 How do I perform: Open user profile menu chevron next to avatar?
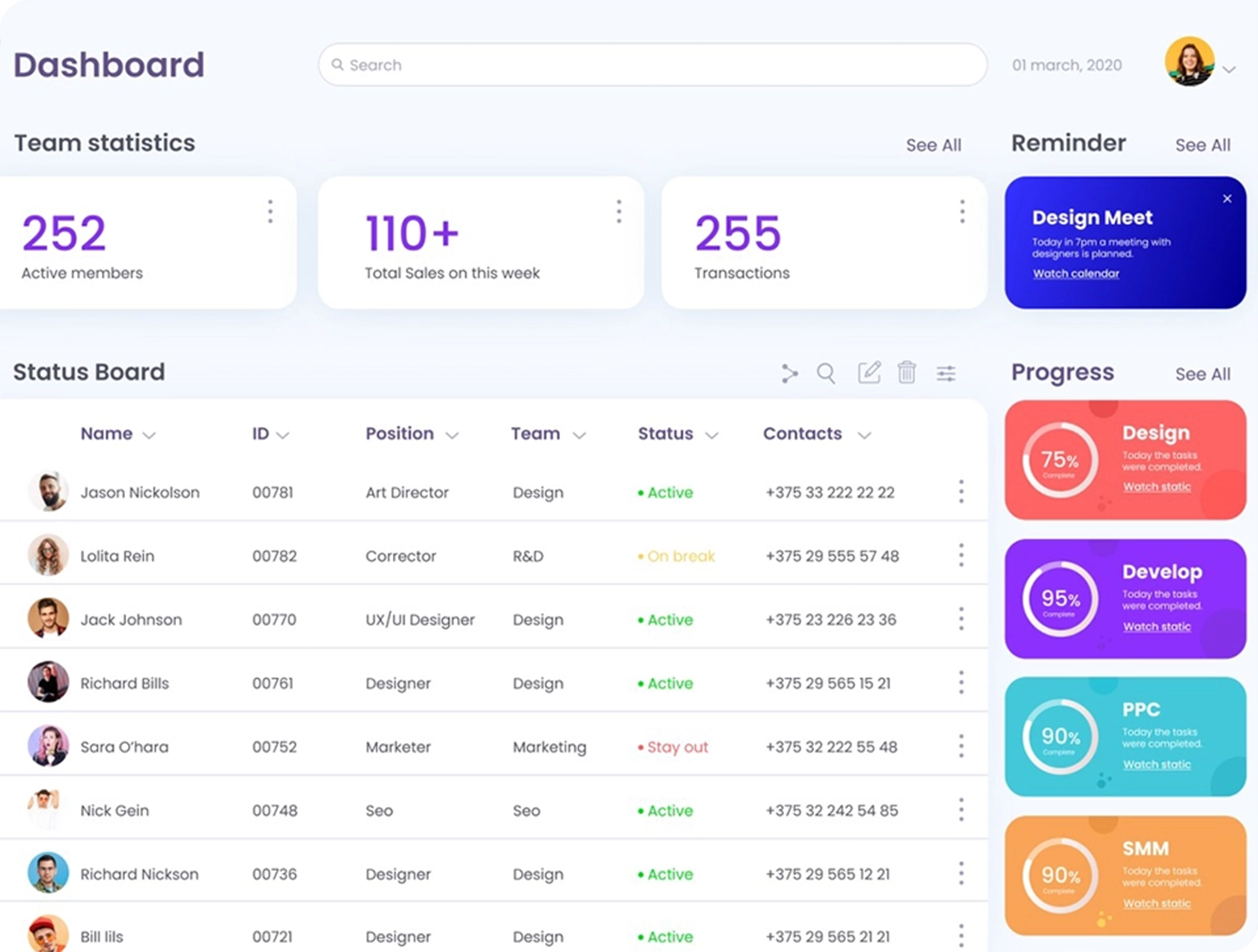point(1229,70)
